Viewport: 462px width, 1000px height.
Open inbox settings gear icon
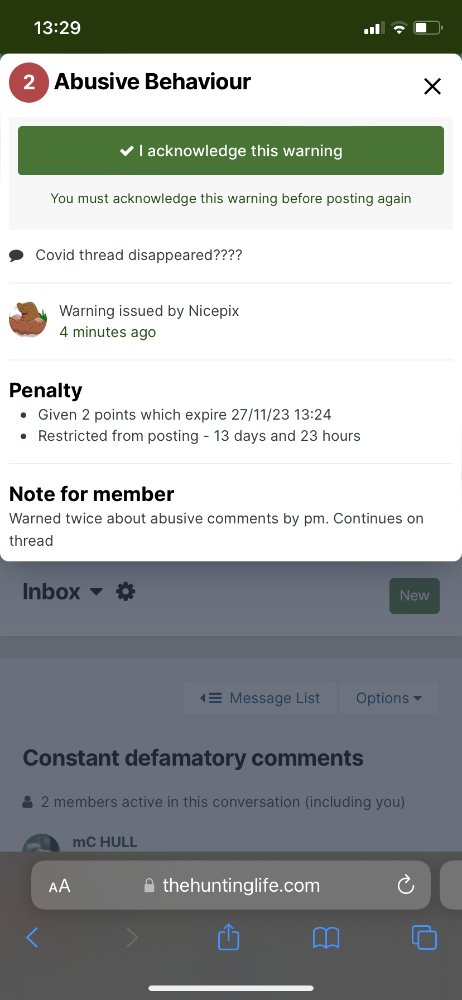point(126,592)
